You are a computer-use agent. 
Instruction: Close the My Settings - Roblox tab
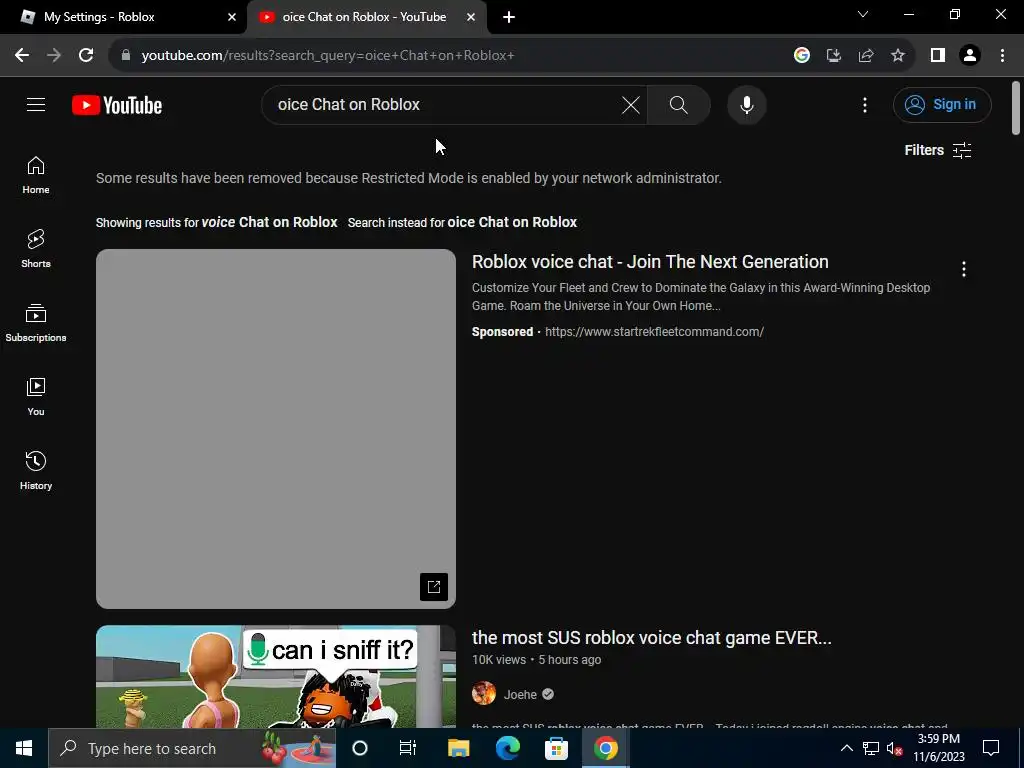pos(231,17)
